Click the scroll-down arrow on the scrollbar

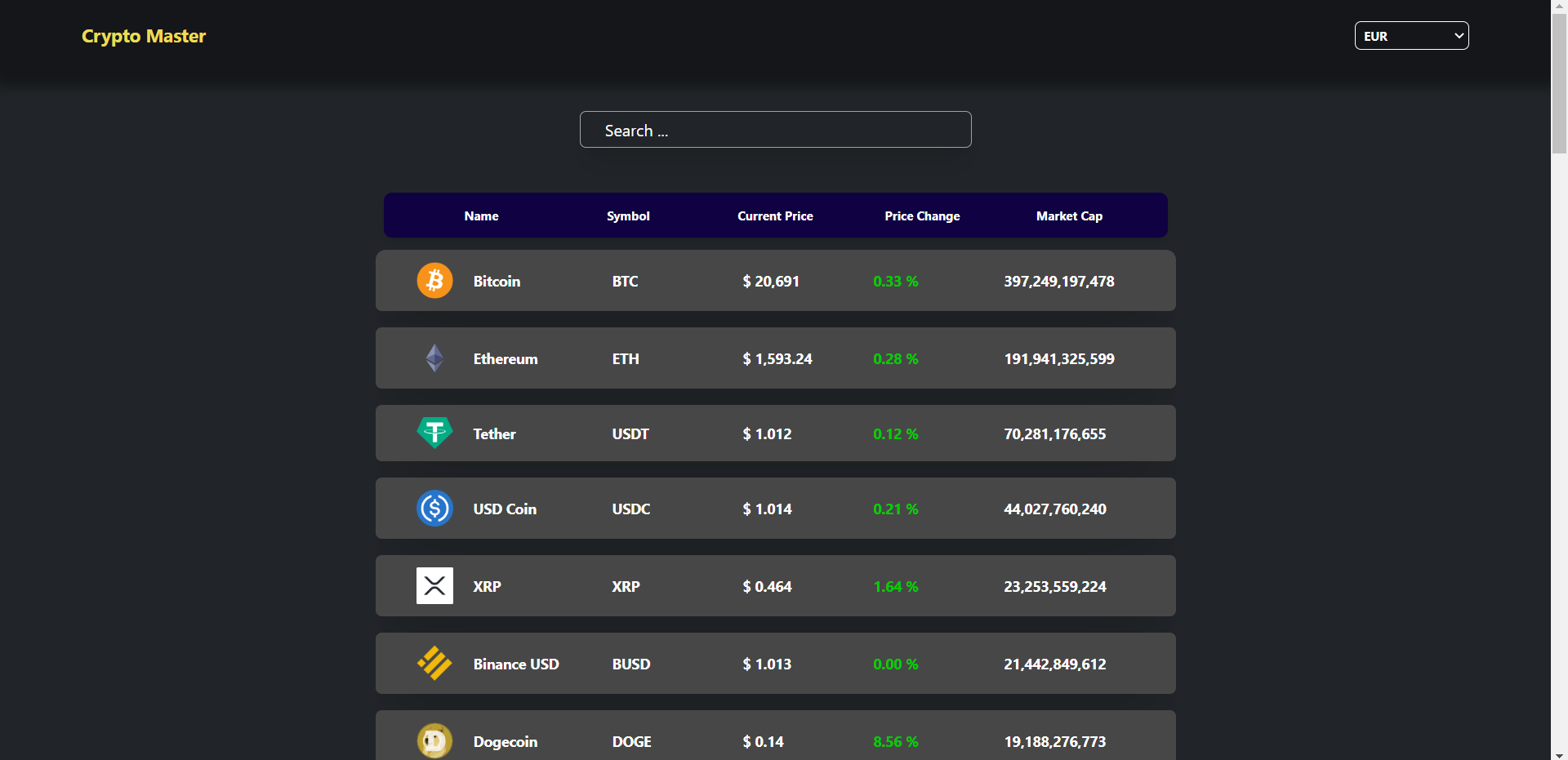(x=1558, y=753)
